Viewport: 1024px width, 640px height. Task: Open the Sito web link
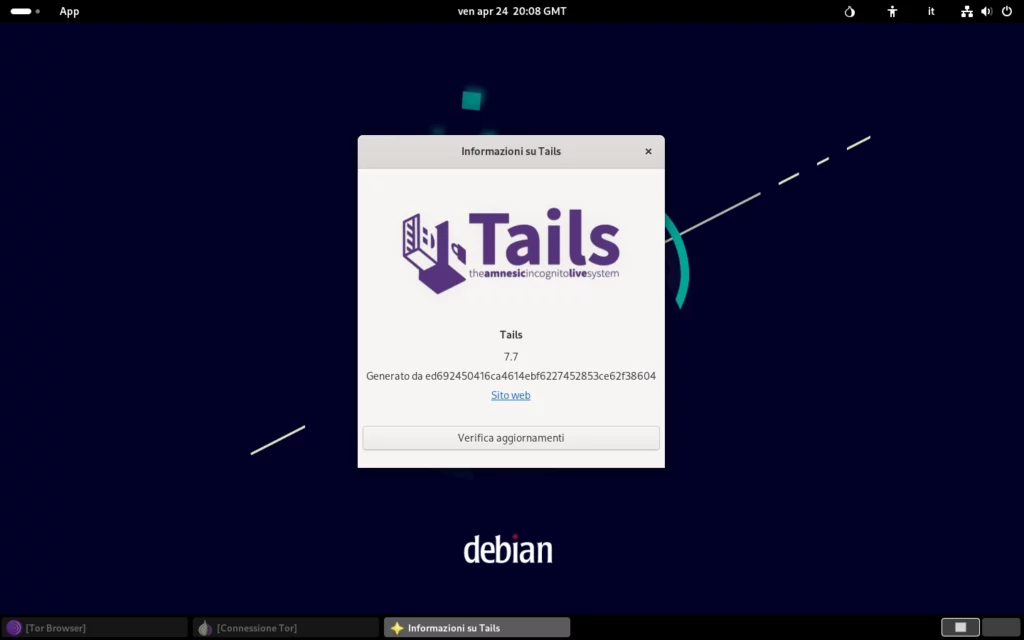pyautogui.click(x=511, y=395)
